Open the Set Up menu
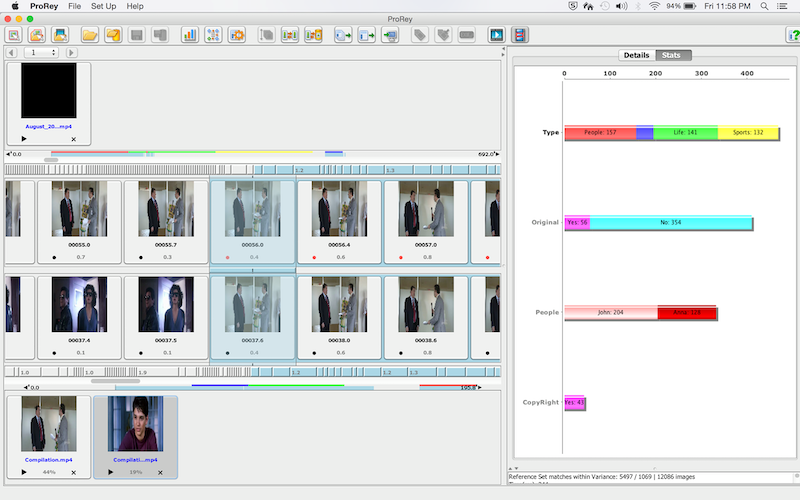Viewport: 800px width, 500px height. (x=104, y=6)
